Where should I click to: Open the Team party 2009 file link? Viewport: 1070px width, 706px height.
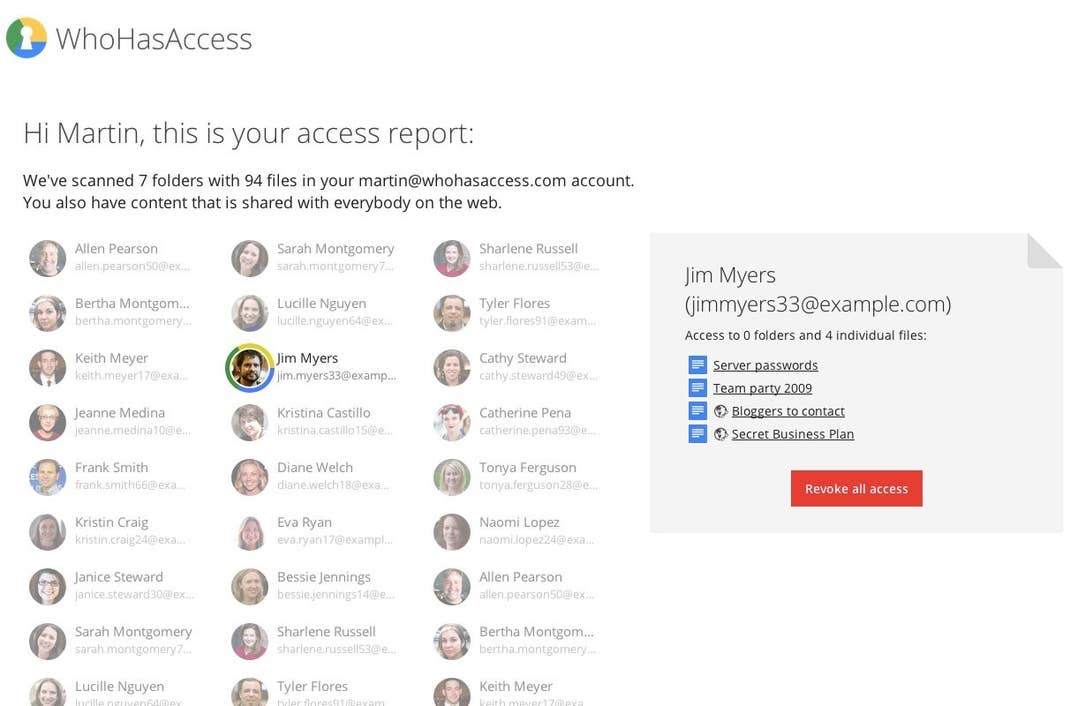pyautogui.click(x=762, y=388)
